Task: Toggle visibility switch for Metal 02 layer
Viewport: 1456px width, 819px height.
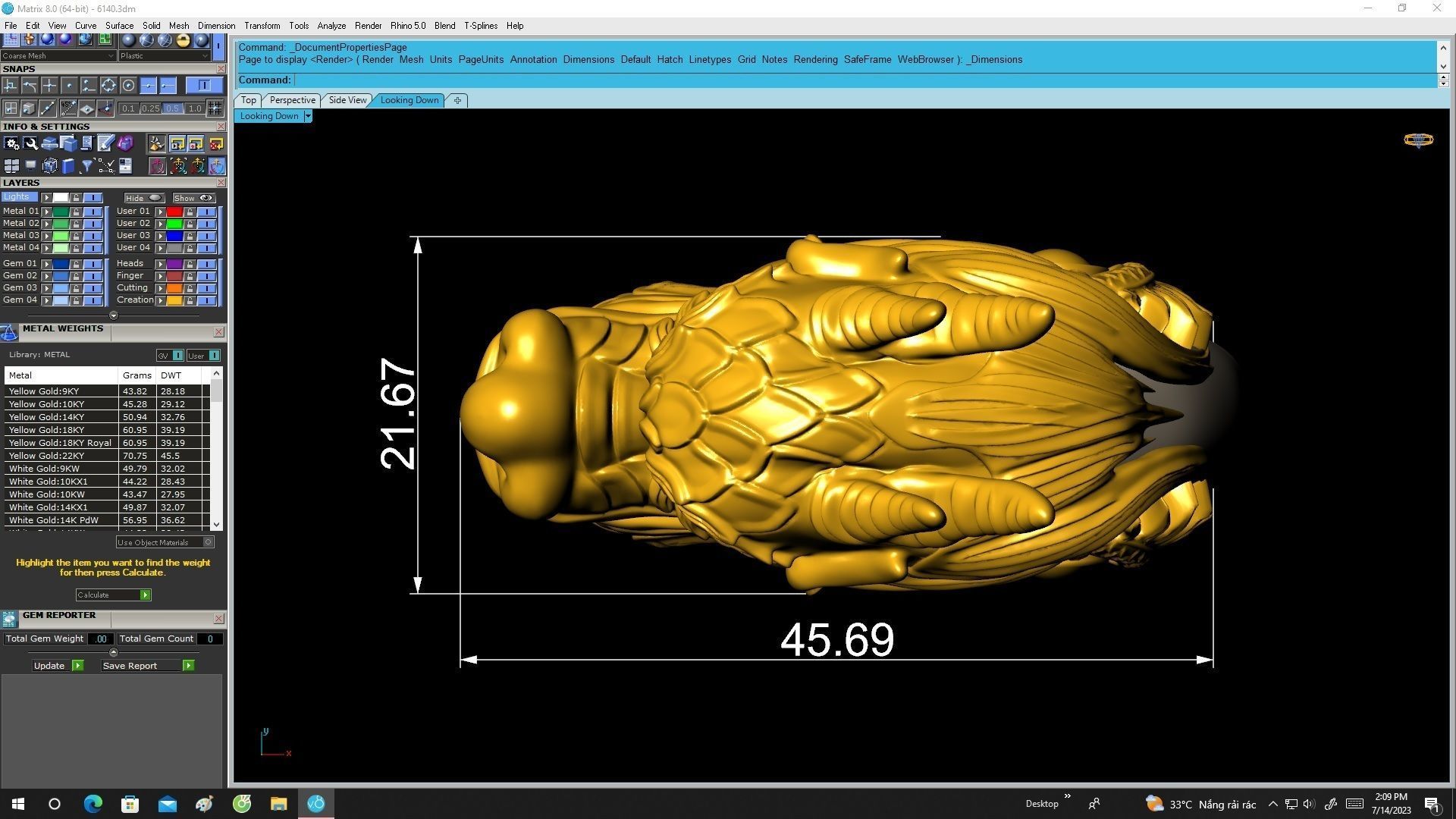Action: point(93,224)
